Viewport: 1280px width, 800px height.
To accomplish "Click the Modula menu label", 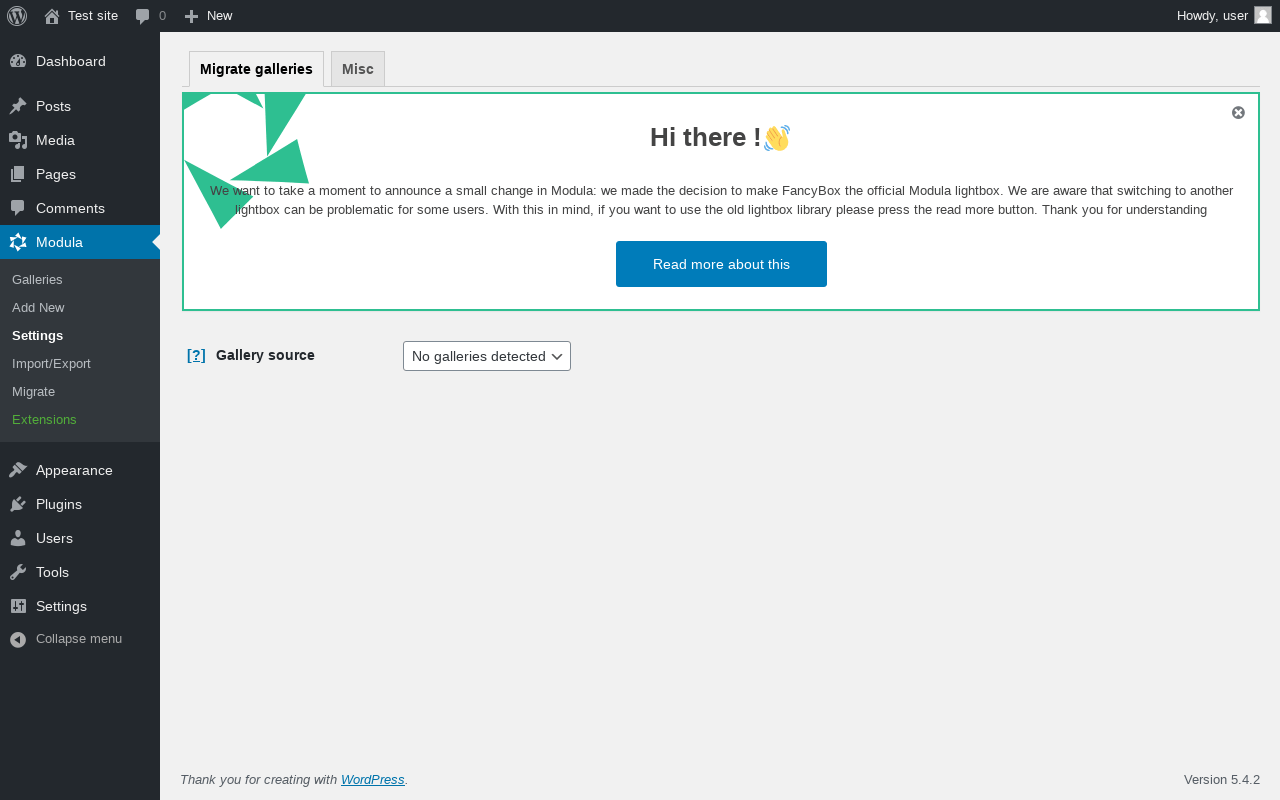I will tap(59, 242).
